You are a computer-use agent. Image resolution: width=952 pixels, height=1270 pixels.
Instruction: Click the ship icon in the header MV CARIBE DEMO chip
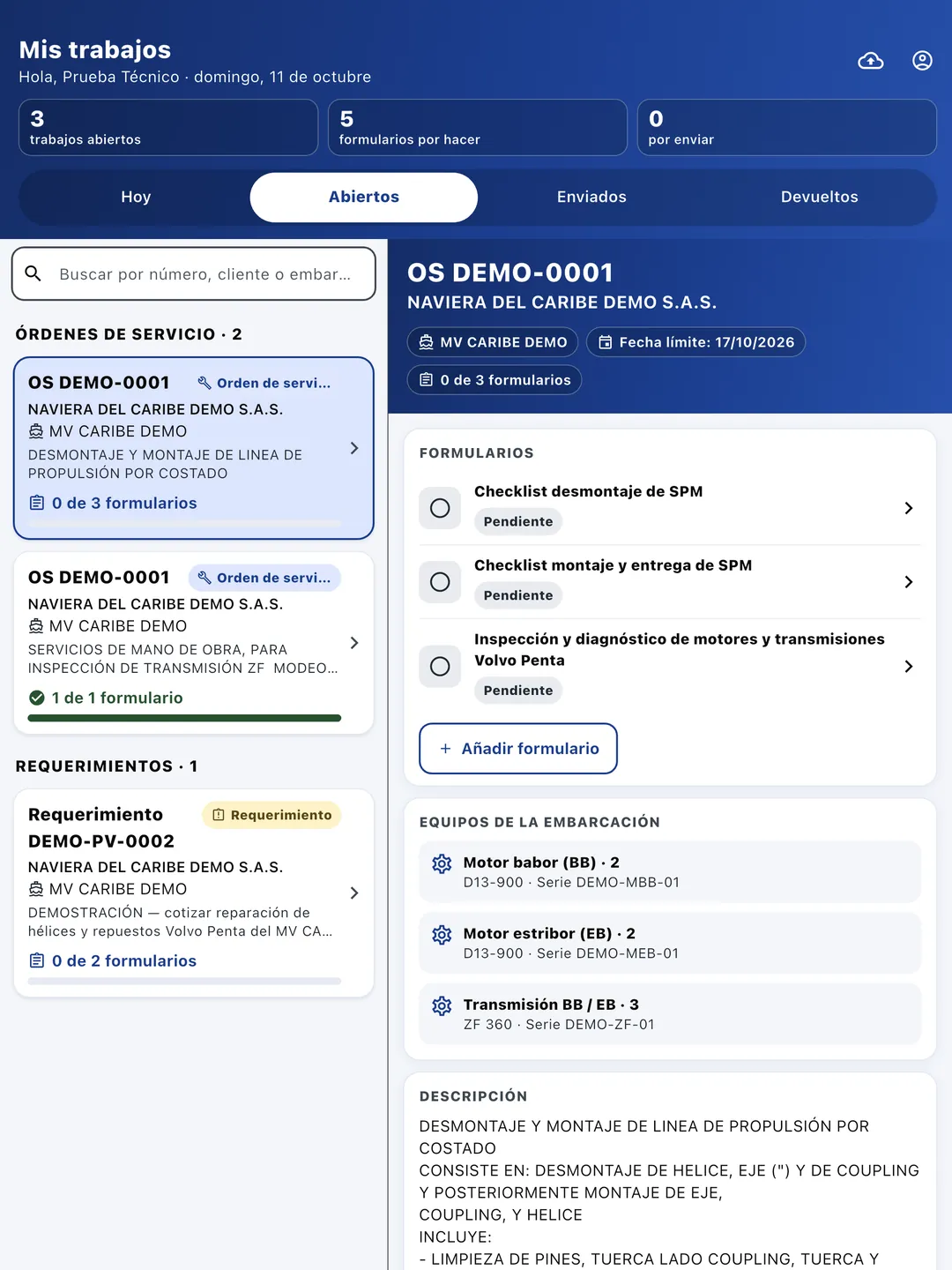[427, 342]
